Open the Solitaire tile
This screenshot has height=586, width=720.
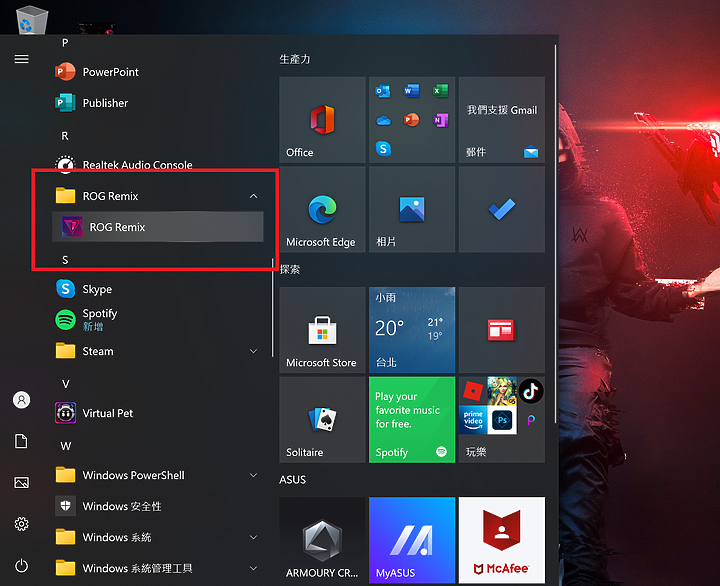(322, 420)
